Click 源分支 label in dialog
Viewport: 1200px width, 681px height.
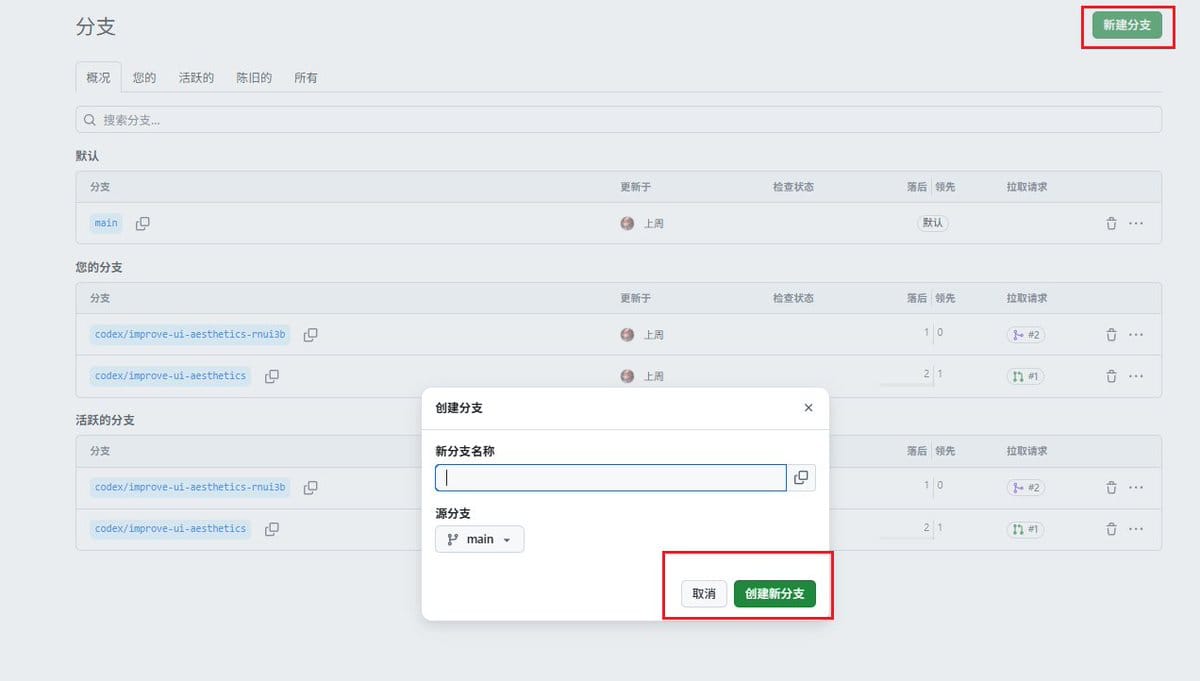(x=453, y=513)
